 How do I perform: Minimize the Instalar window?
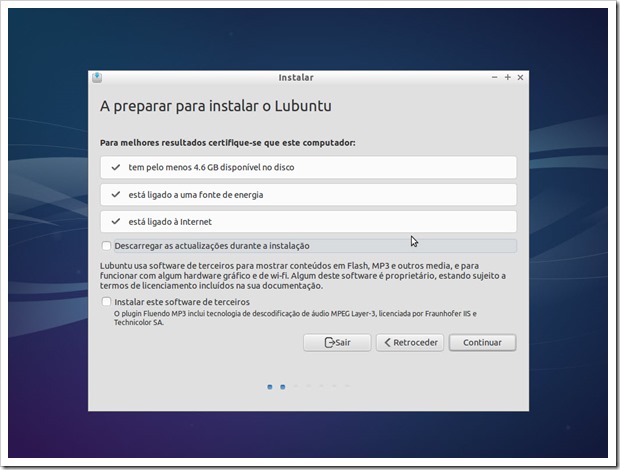(x=494, y=77)
